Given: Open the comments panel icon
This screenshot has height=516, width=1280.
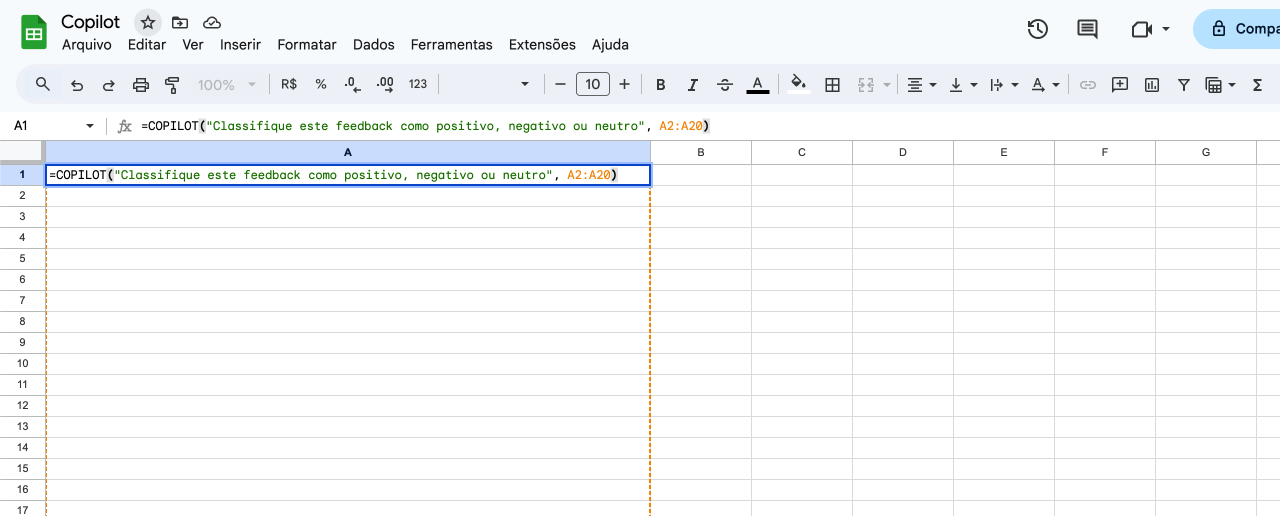Looking at the screenshot, I should pyautogui.click(x=1088, y=29).
